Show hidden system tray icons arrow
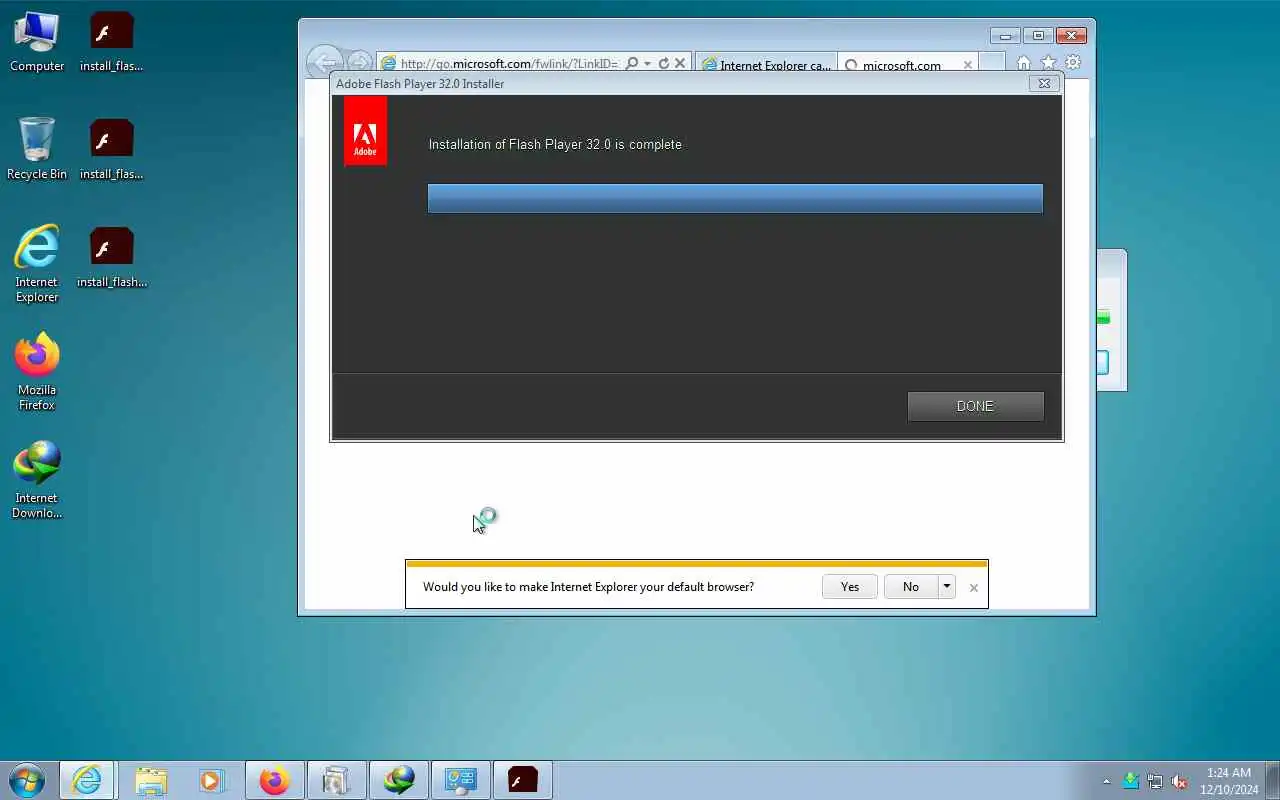Screen dimensions: 1280x800 [x=1106, y=781]
